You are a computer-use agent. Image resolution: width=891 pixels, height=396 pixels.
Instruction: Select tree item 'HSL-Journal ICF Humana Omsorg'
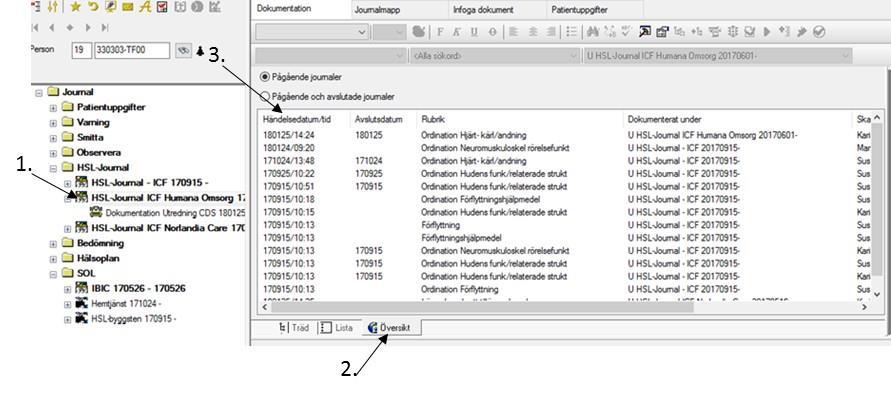click(168, 198)
